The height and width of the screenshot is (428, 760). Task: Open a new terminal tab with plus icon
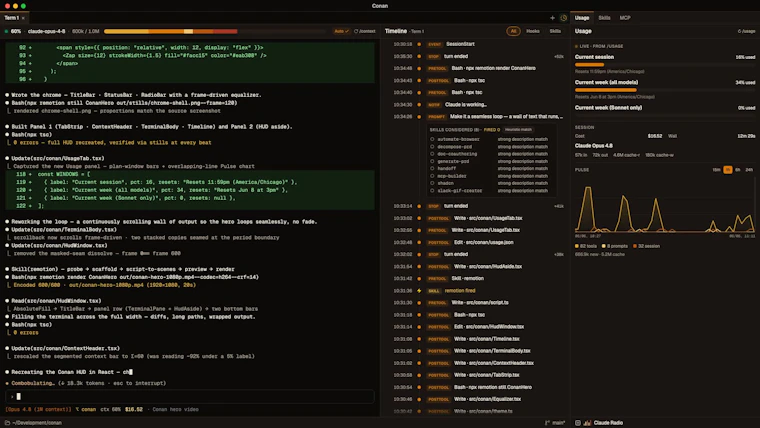(552, 18)
